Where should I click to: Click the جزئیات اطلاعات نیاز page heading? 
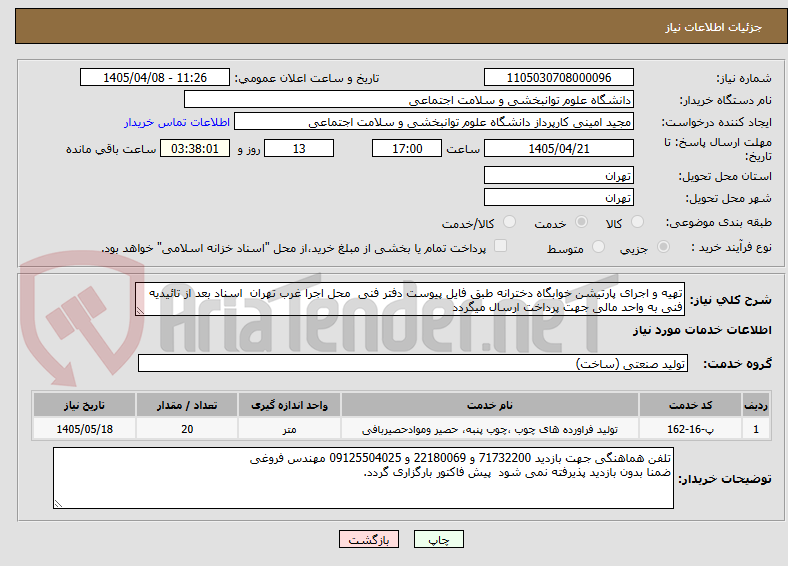coord(714,27)
